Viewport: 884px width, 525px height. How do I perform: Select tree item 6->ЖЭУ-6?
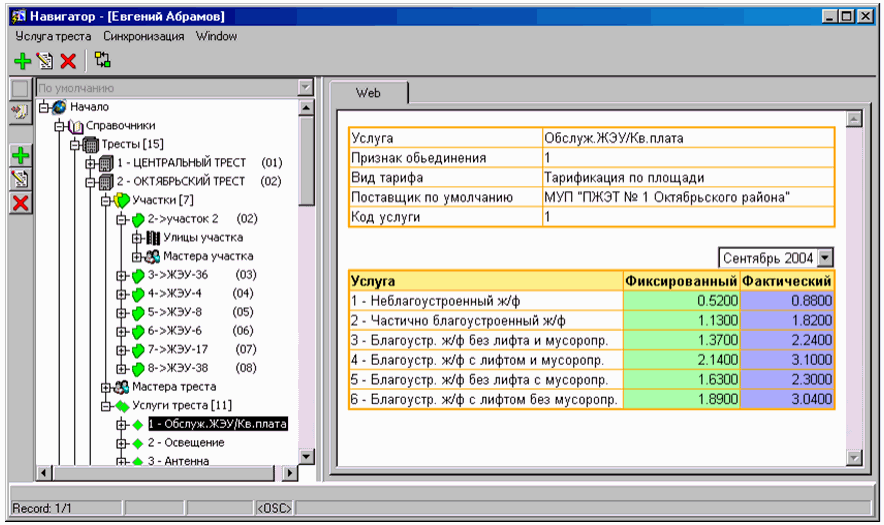click(174, 331)
